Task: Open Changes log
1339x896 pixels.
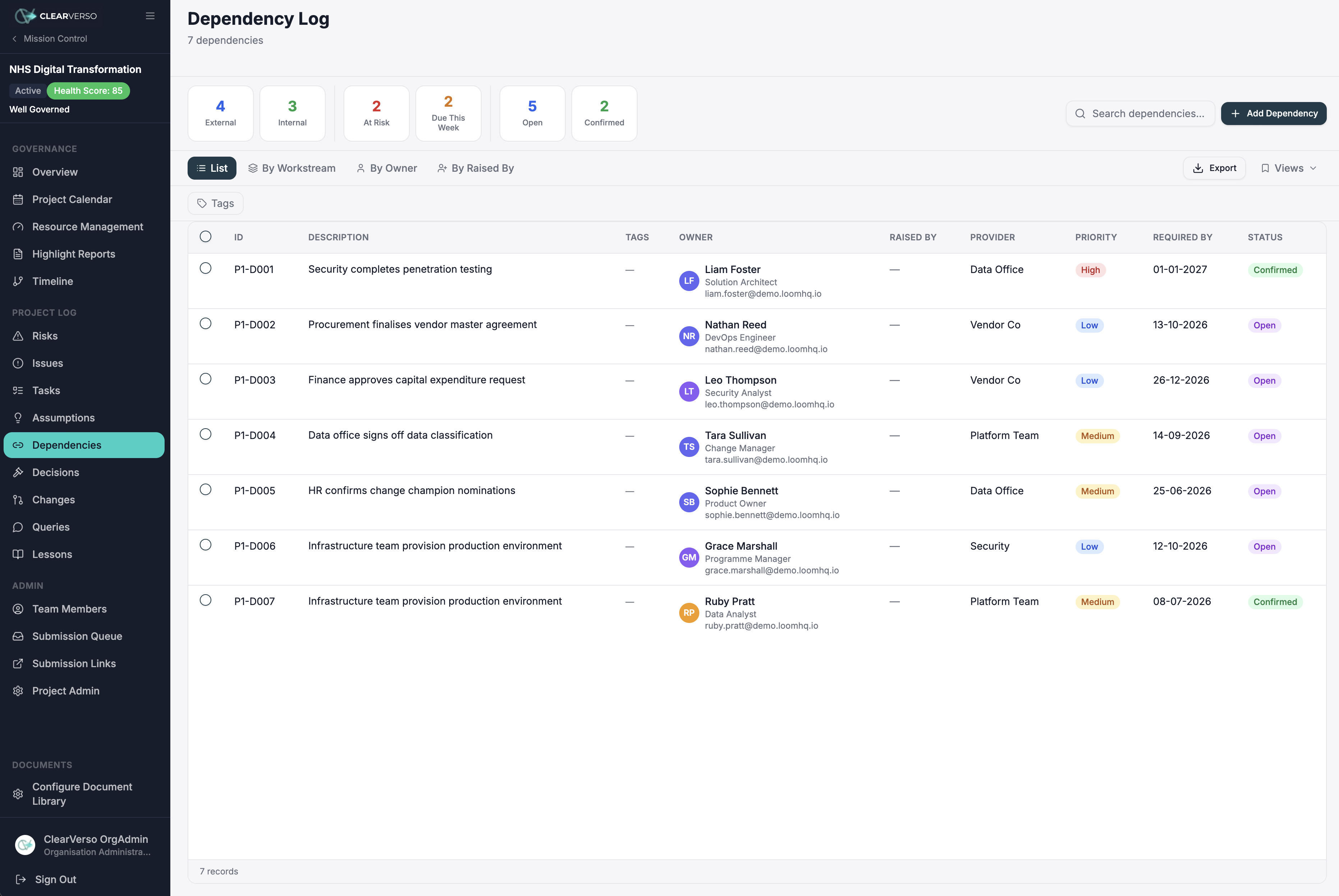Action: [83, 500]
